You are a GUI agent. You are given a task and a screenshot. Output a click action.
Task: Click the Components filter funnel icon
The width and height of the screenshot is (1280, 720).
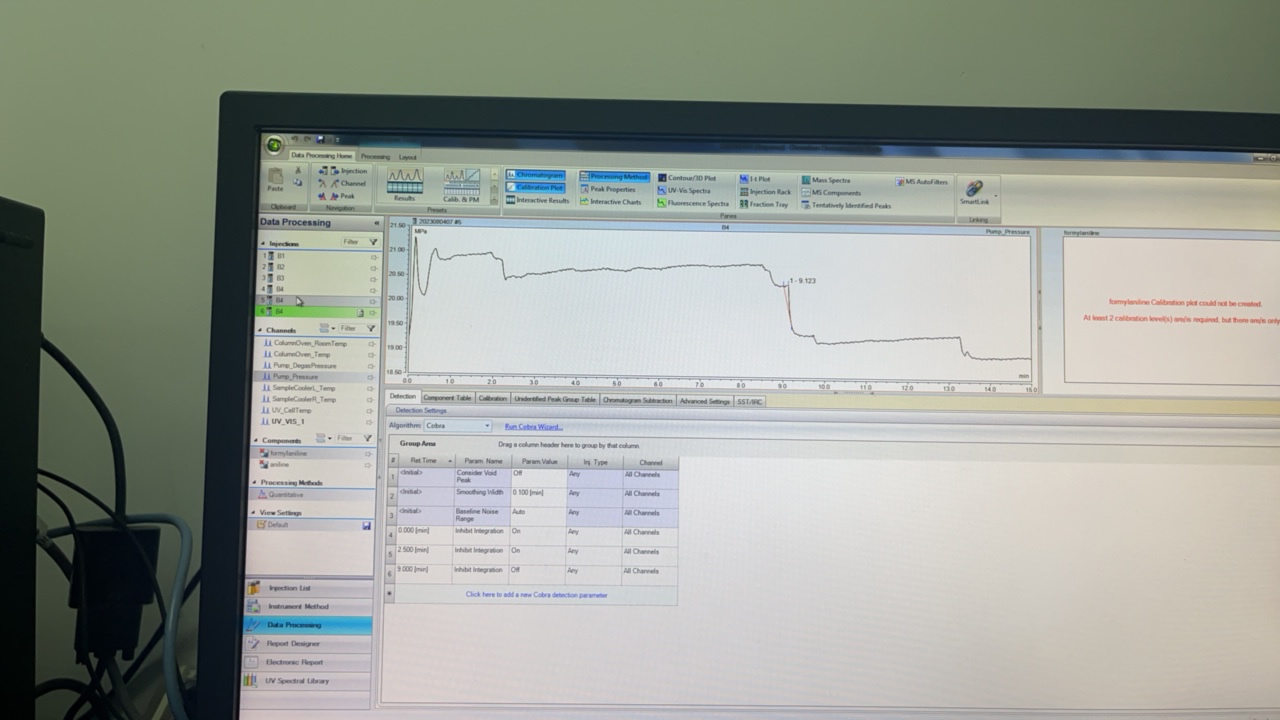(x=368, y=438)
